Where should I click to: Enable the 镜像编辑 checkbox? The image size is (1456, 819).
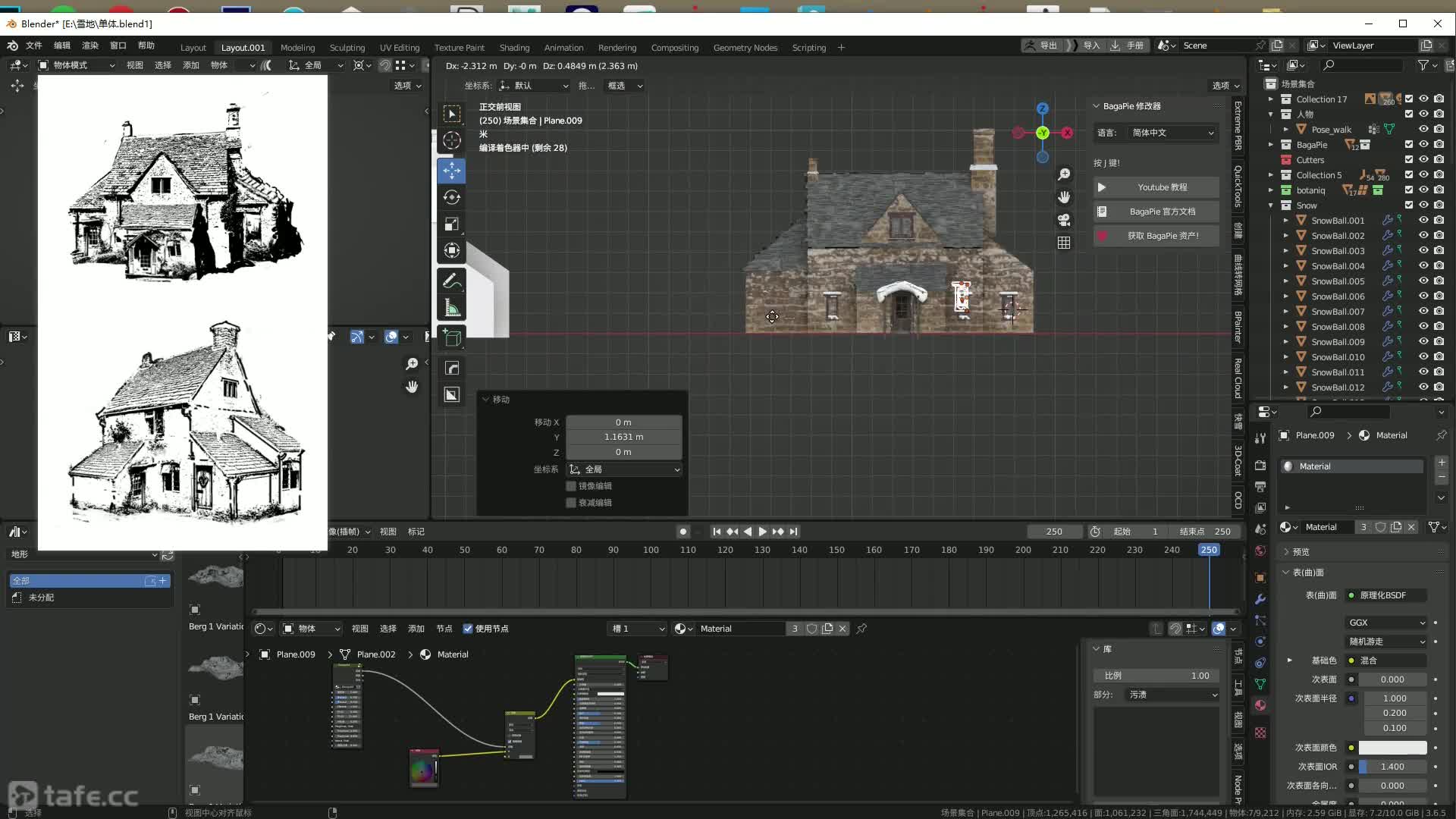[571, 486]
